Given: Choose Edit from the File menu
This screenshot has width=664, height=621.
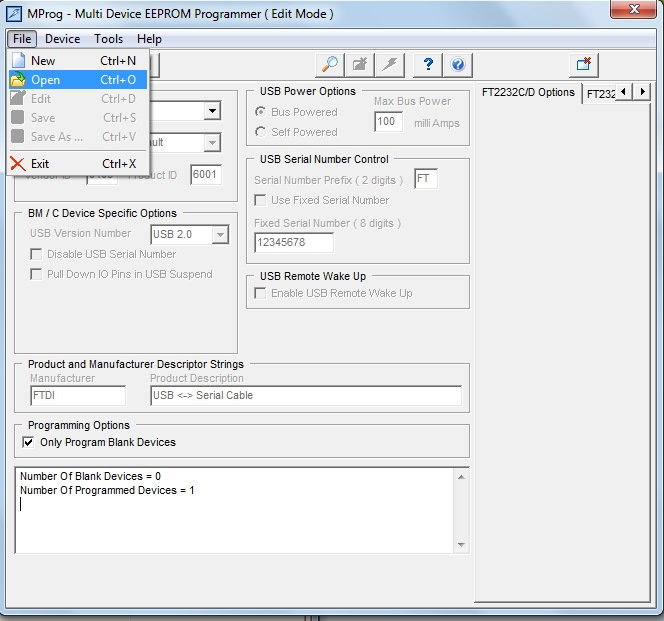Looking at the screenshot, I should (78, 99).
